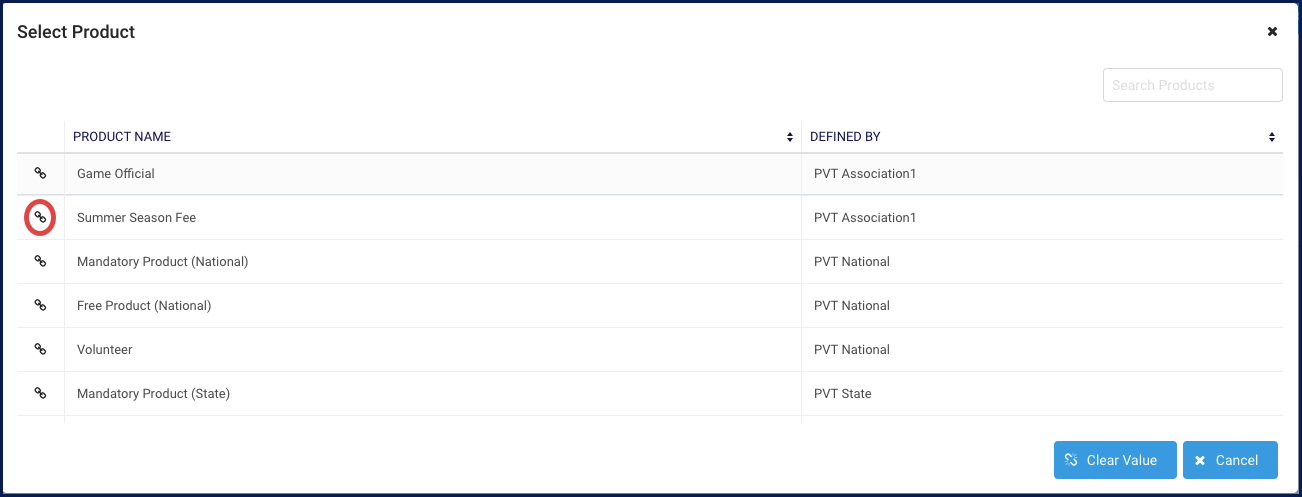Choose the Volunteer product row
This screenshot has width=1302, height=497.
point(105,350)
